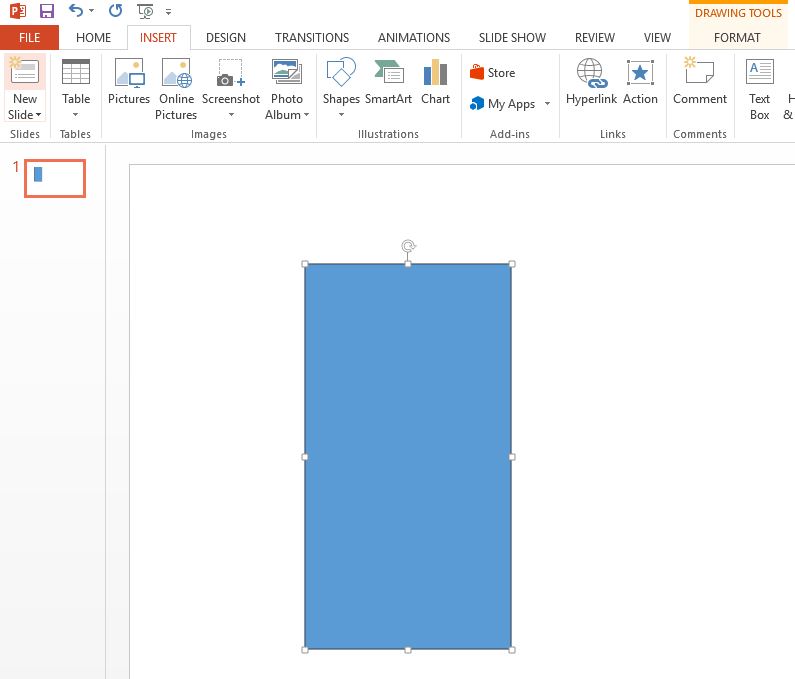Open the Undo history dropdown arrow

(91, 11)
